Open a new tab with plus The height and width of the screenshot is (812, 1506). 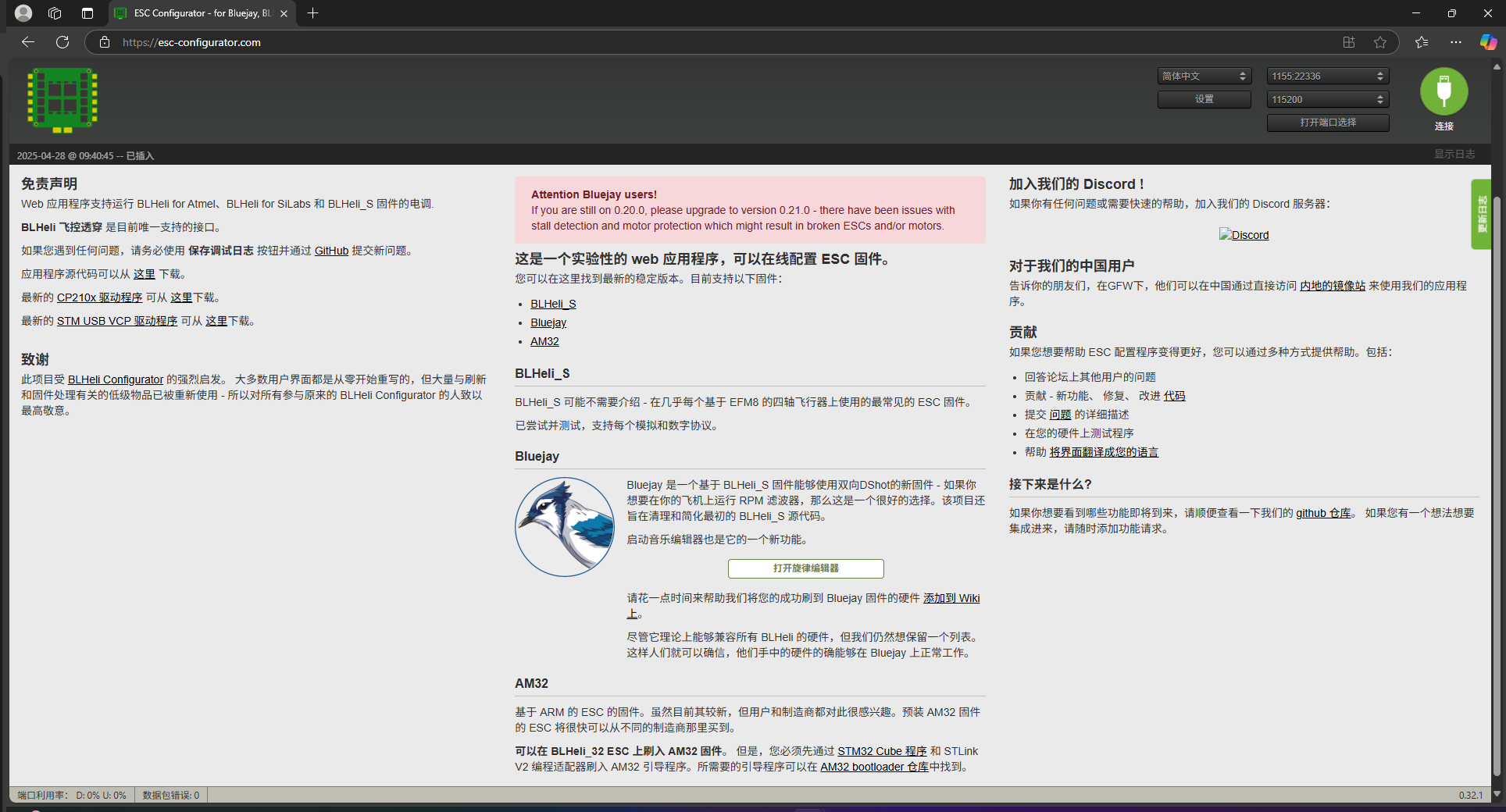tap(313, 13)
